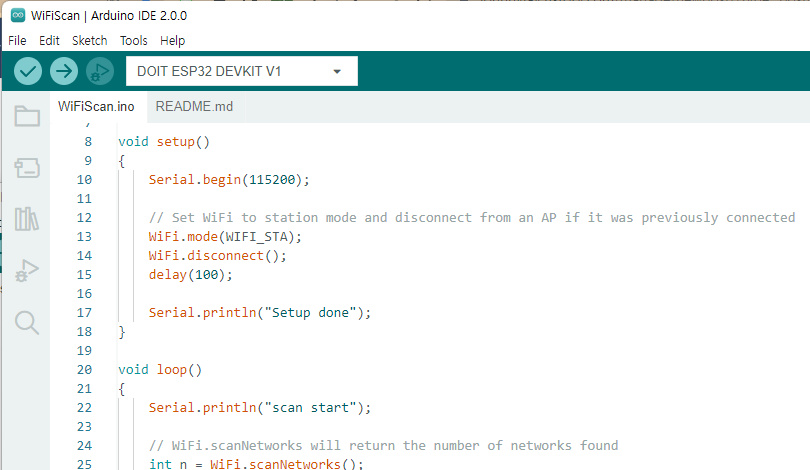Image resolution: width=810 pixels, height=470 pixels.
Task: Click the opening brace on line 9
Action: click(x=122, y=161)
